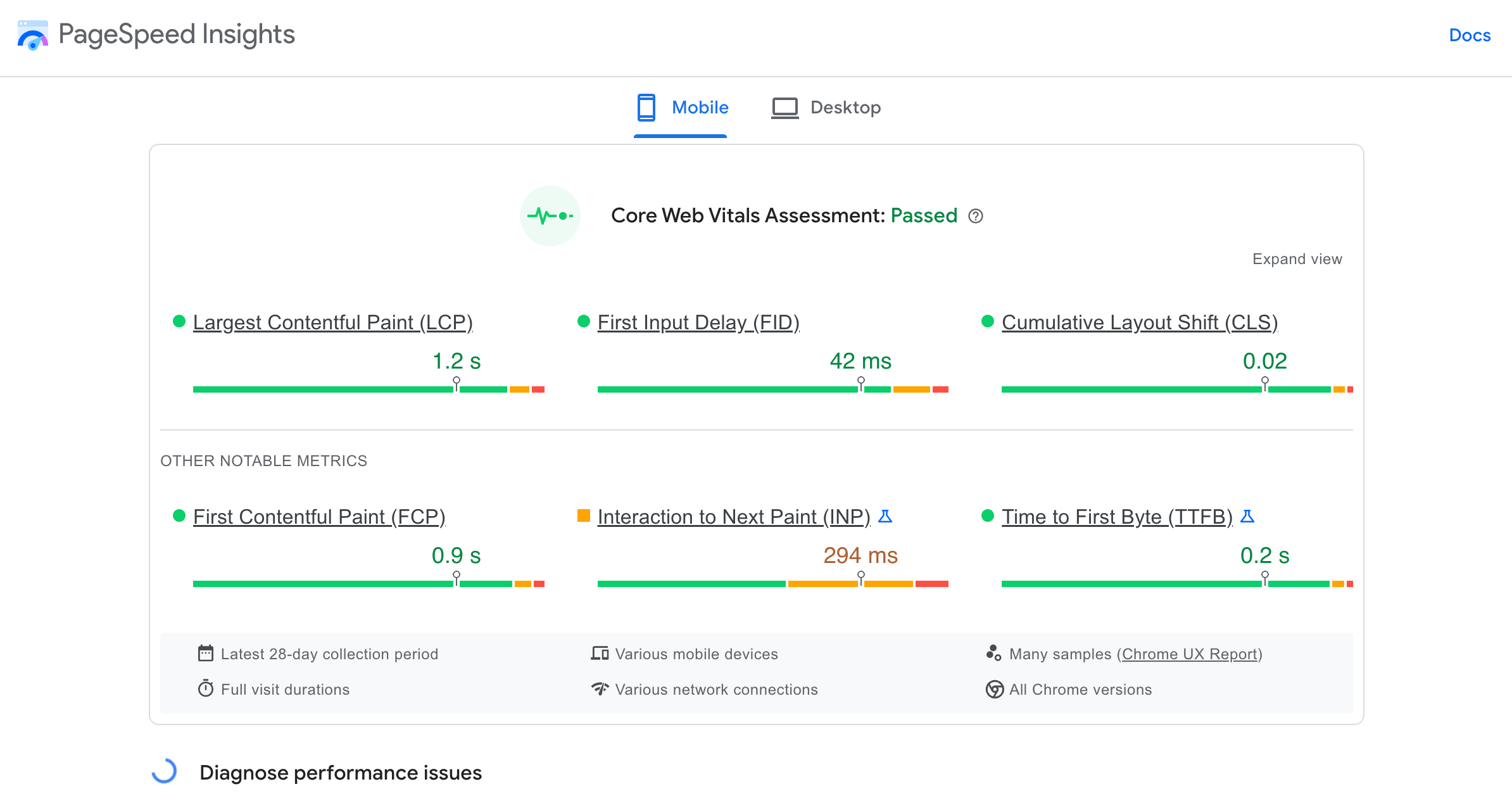Click the green pulse vitals icon
Viewport: 1512px width, 803px height.
(550, 216)
